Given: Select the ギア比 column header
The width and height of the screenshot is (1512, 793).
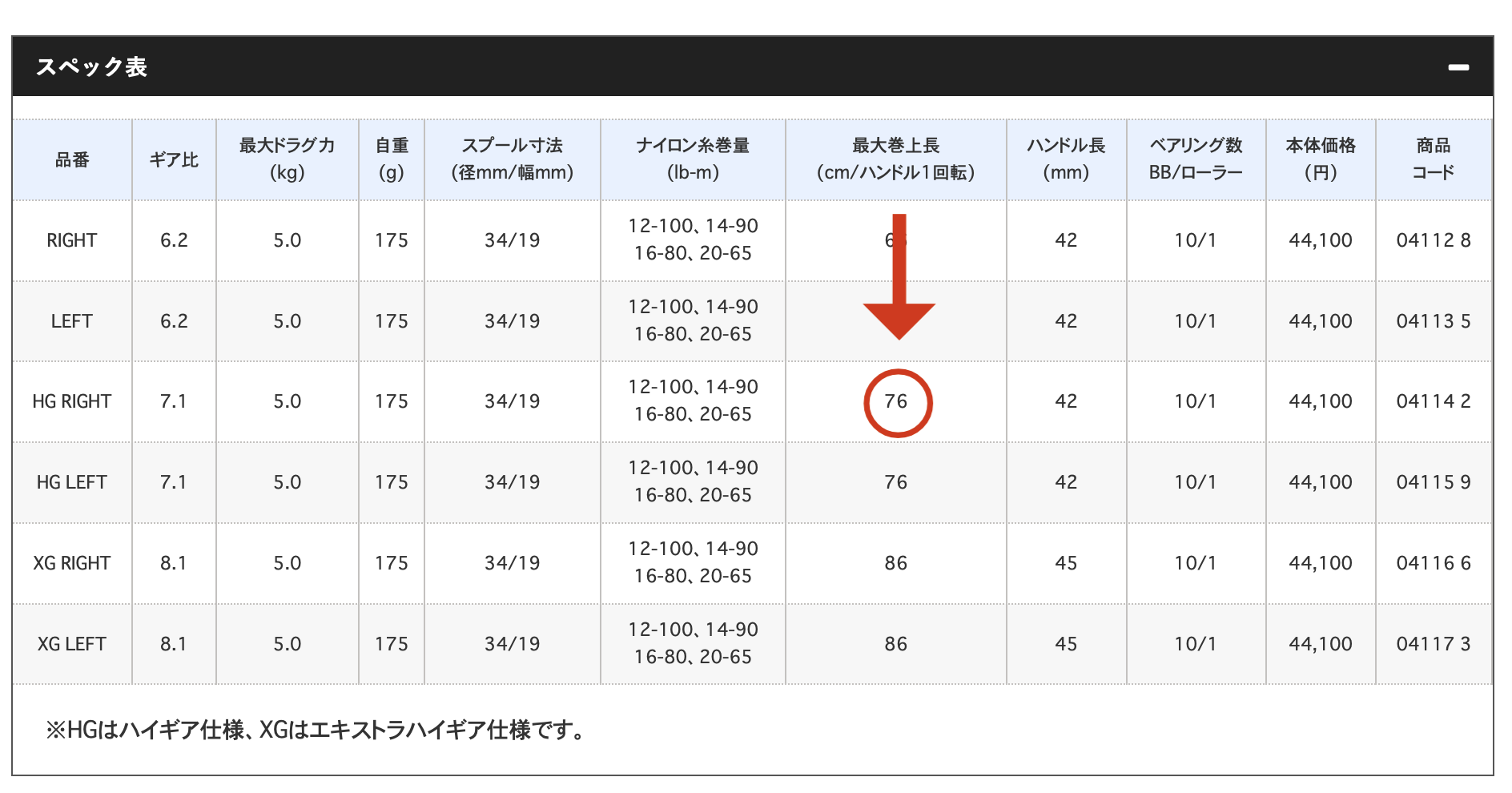Looking at the screenshot, I should (x=173, y=159).
